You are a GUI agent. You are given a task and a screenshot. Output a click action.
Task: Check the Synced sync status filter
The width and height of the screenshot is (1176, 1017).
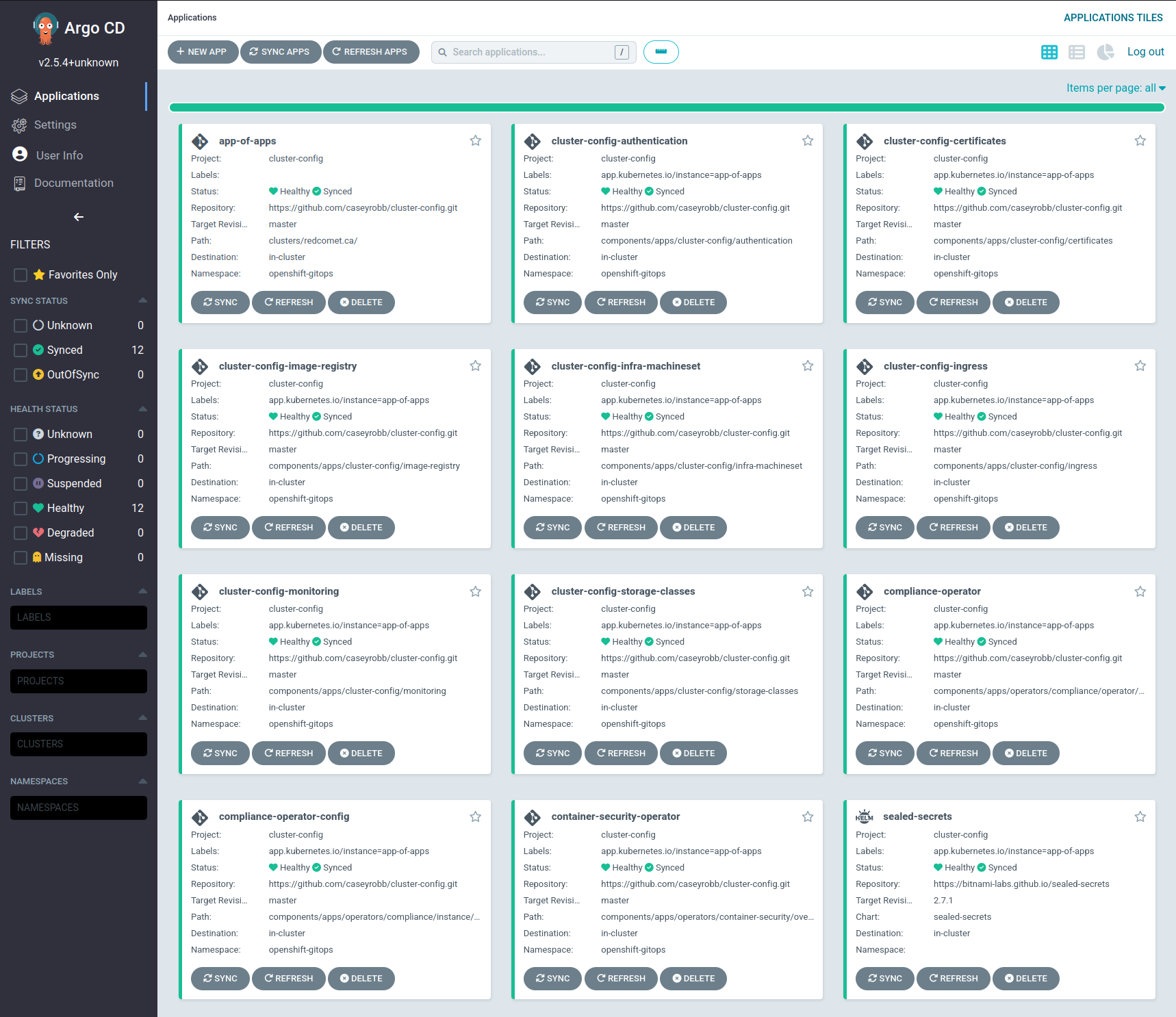click(x=21, y=350)
